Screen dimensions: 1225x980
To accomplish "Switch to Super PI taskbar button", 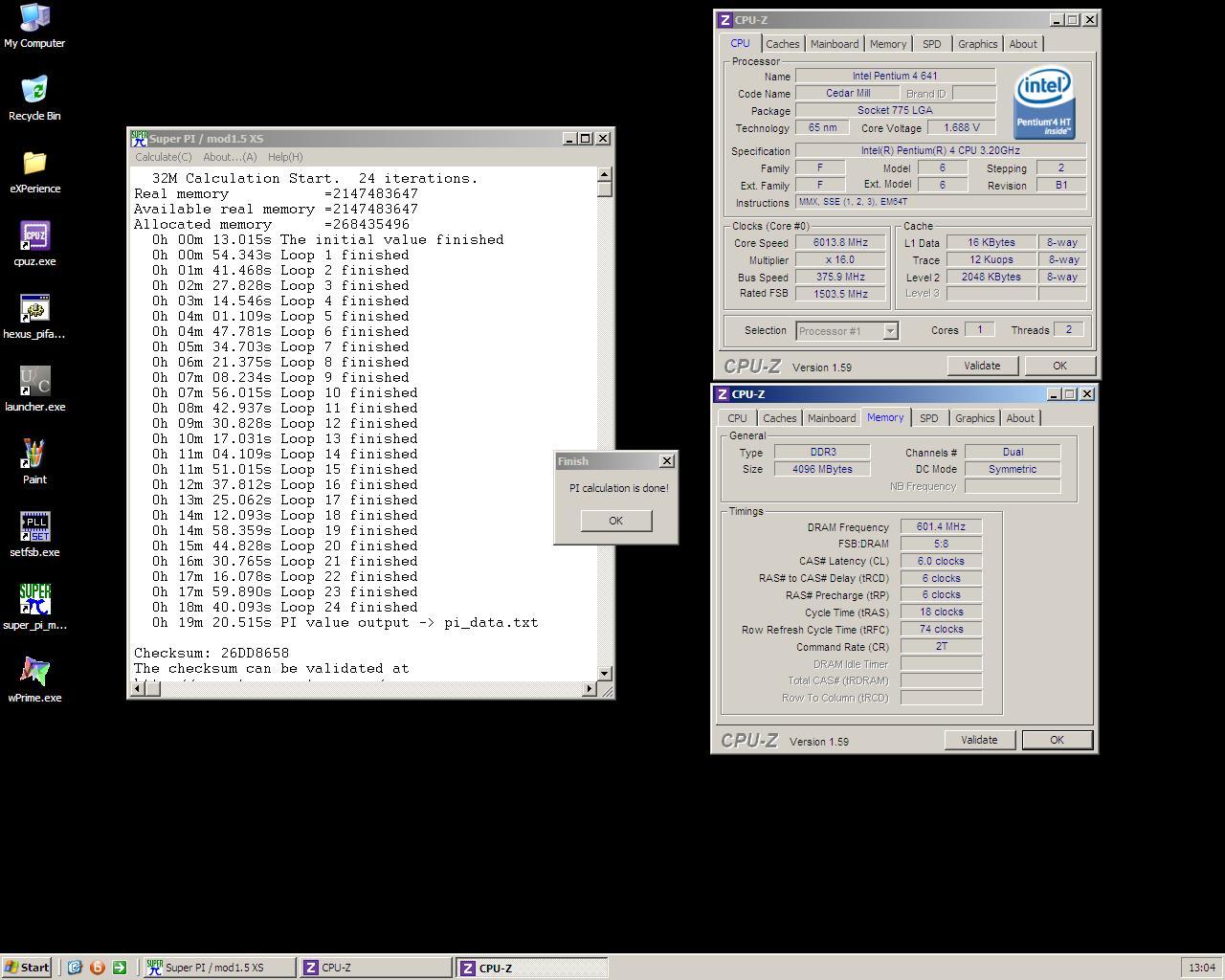I will click(x=219, y=968).
